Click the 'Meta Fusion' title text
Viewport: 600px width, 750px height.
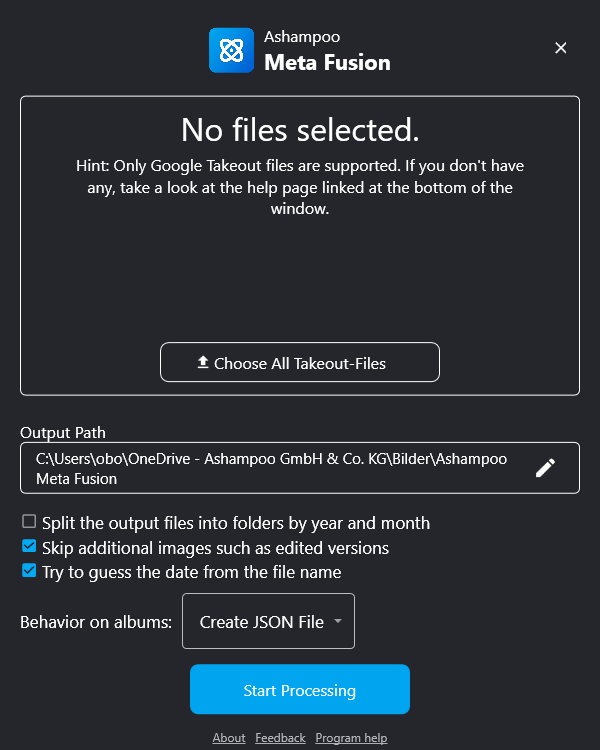click(x=327, y=63)
